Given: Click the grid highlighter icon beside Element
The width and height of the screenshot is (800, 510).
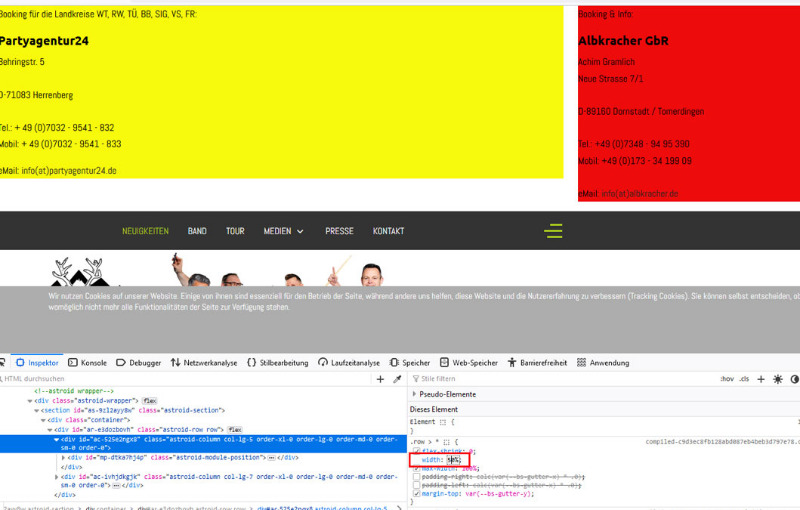Looking at the screenshot, I should tap(443, 422).
